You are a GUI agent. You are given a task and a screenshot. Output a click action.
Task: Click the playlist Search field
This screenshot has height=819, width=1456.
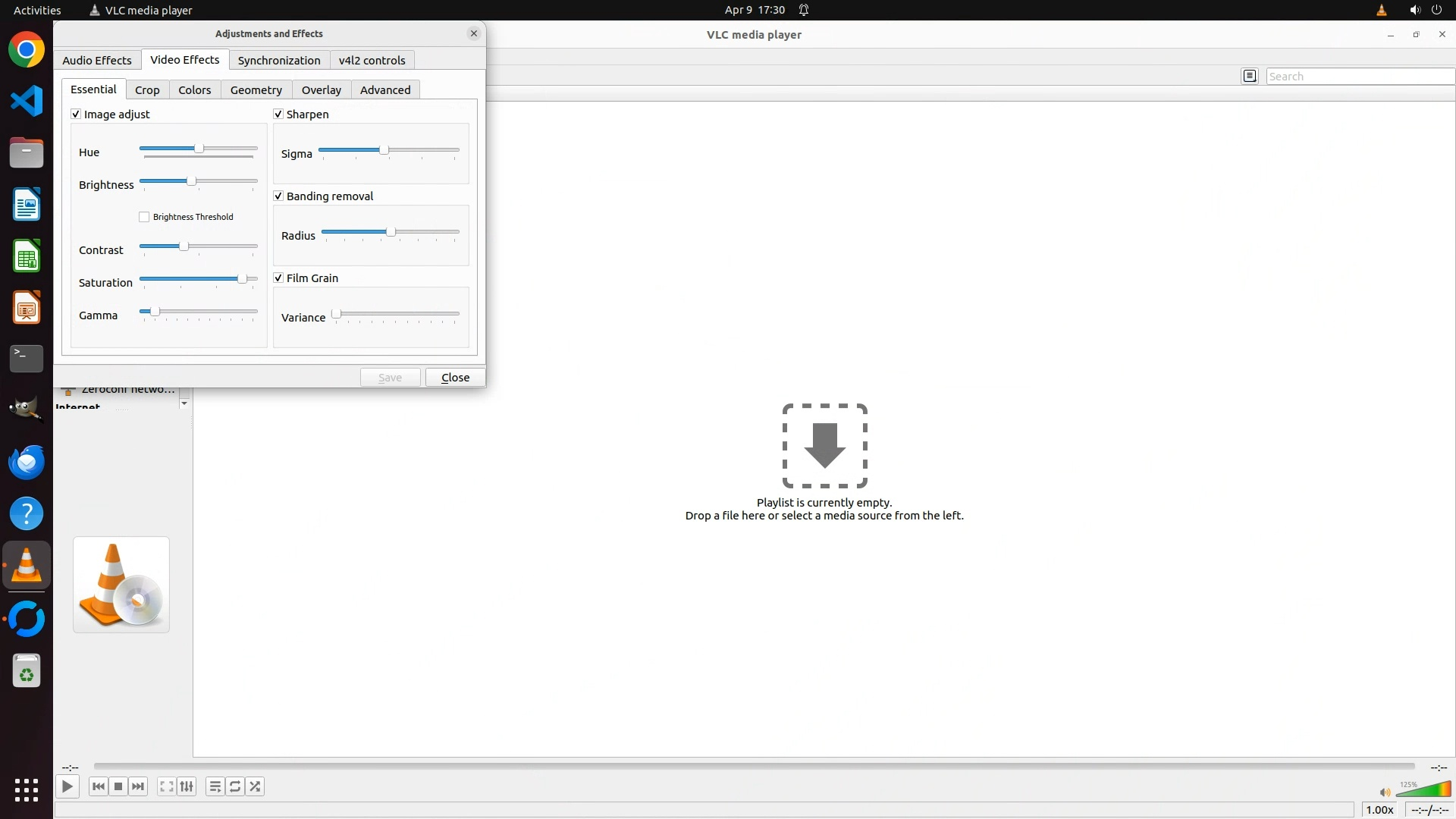tap(1359, 76)
